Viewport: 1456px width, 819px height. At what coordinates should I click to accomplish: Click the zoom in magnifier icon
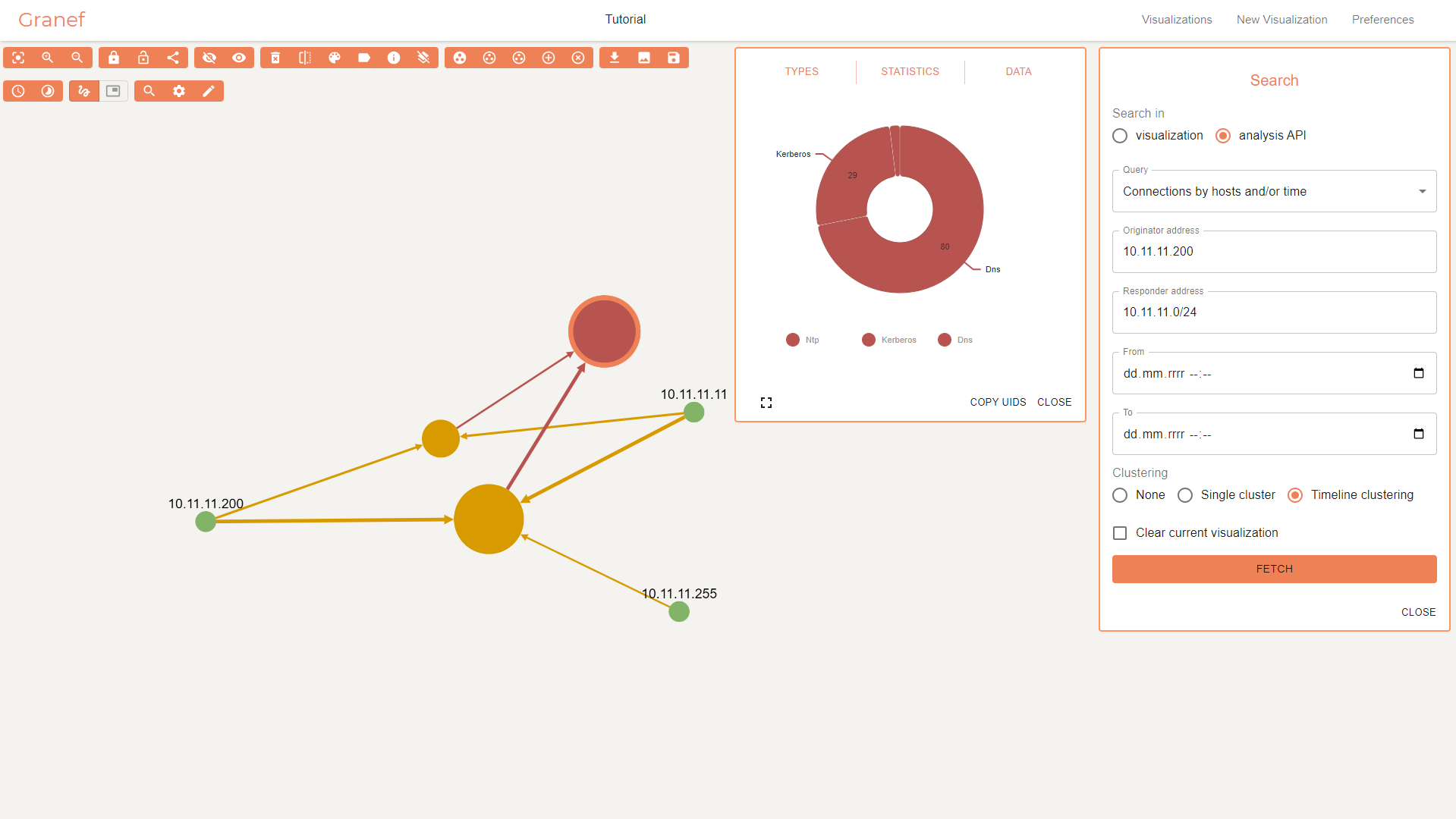click(x=48, y=58)
